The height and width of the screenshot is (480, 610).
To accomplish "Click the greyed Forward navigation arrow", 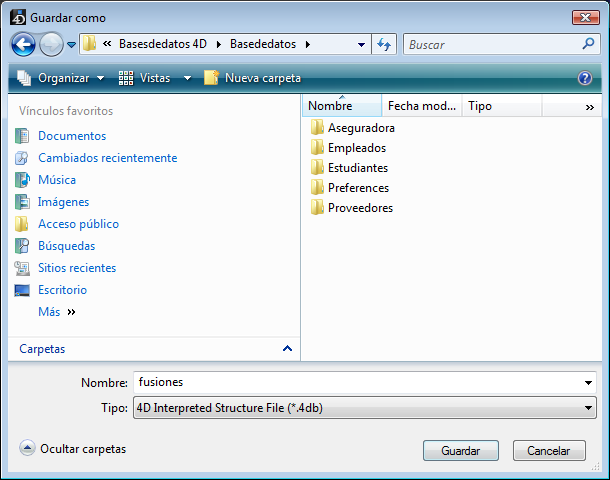I will [52, 44].
